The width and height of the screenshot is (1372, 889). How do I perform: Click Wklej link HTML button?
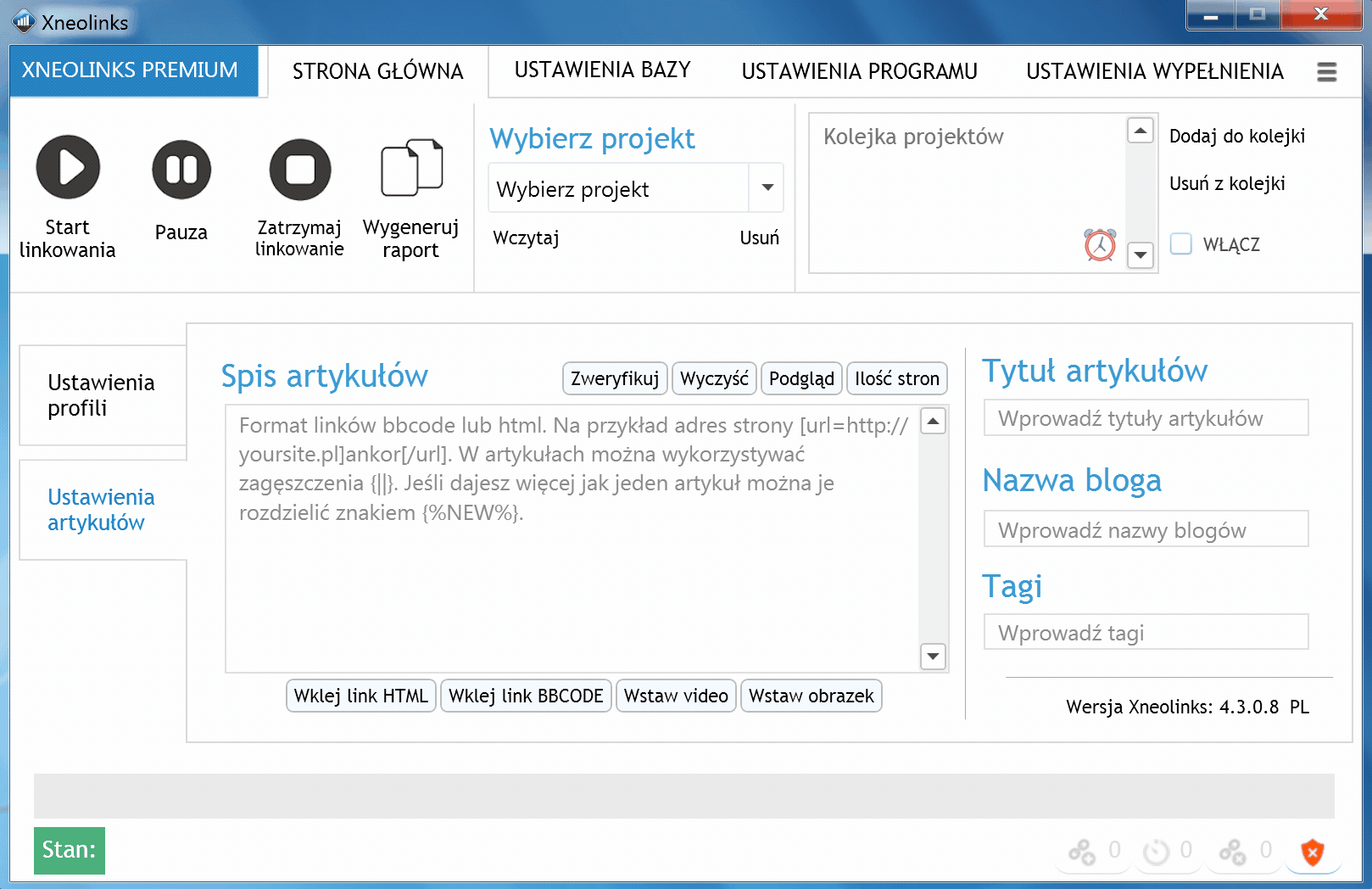tap(361, 696)
